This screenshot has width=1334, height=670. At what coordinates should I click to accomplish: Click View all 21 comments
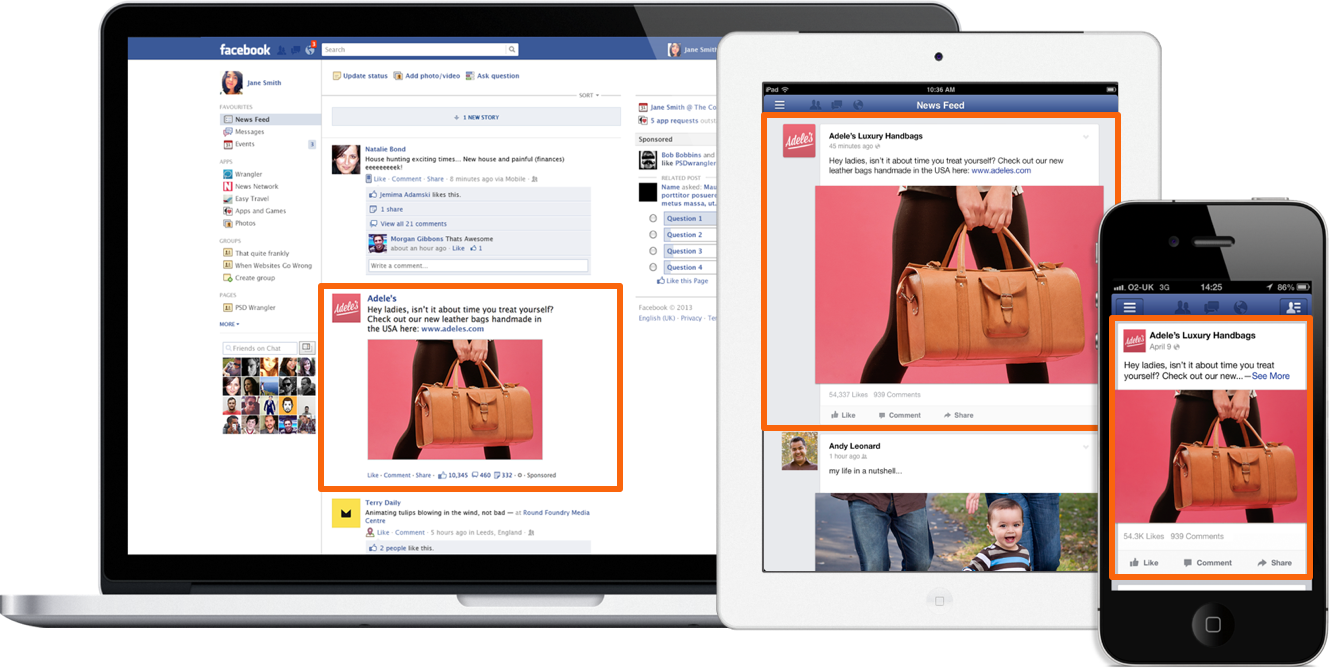point(409,223)
